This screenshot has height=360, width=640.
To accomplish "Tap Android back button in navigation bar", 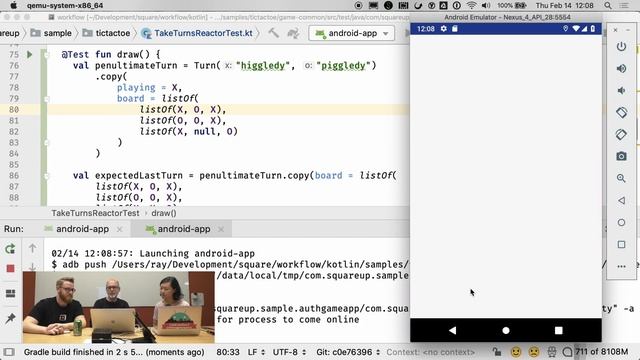I will [452, 330].
